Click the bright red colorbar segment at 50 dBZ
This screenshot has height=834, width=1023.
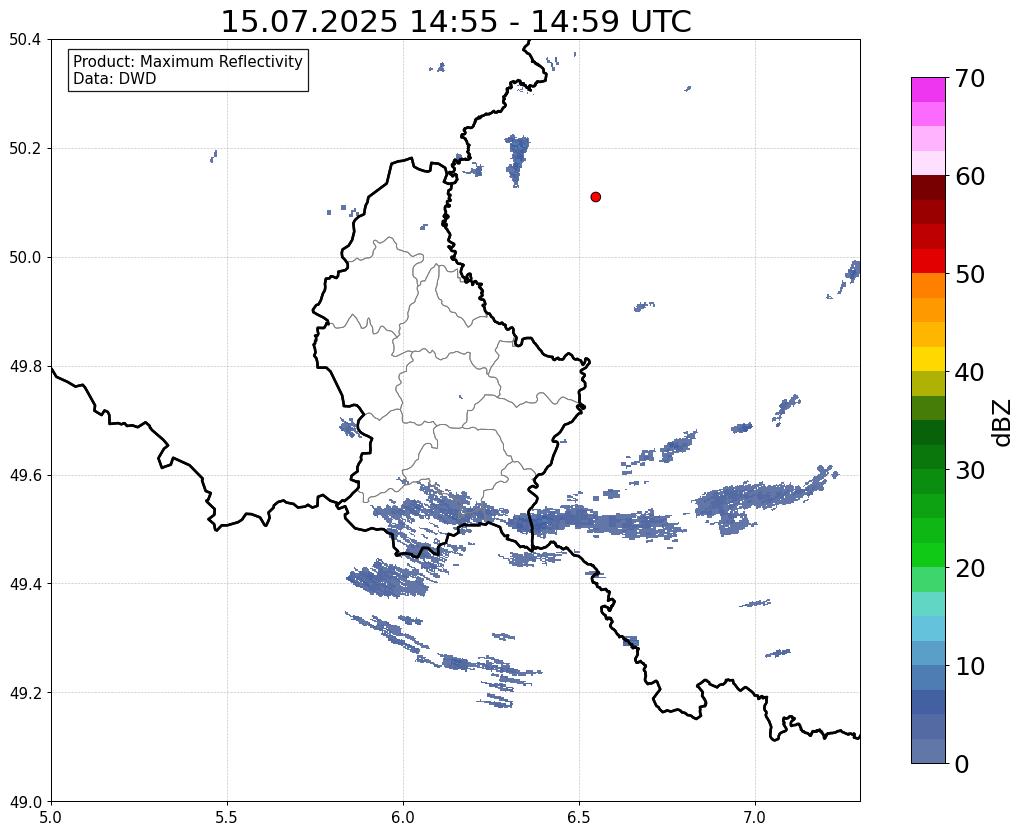[928, 261]
